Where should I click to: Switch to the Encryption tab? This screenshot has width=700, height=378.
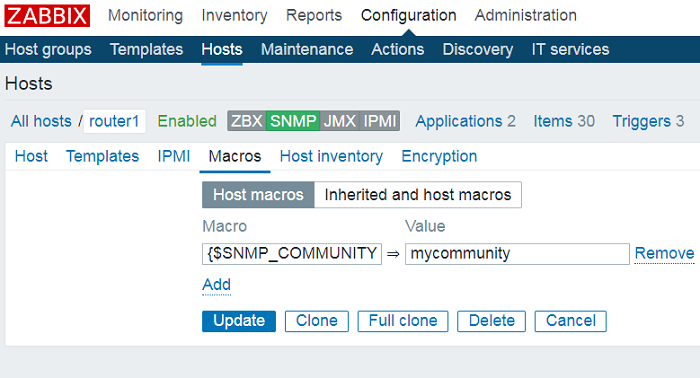click(439, 157)
